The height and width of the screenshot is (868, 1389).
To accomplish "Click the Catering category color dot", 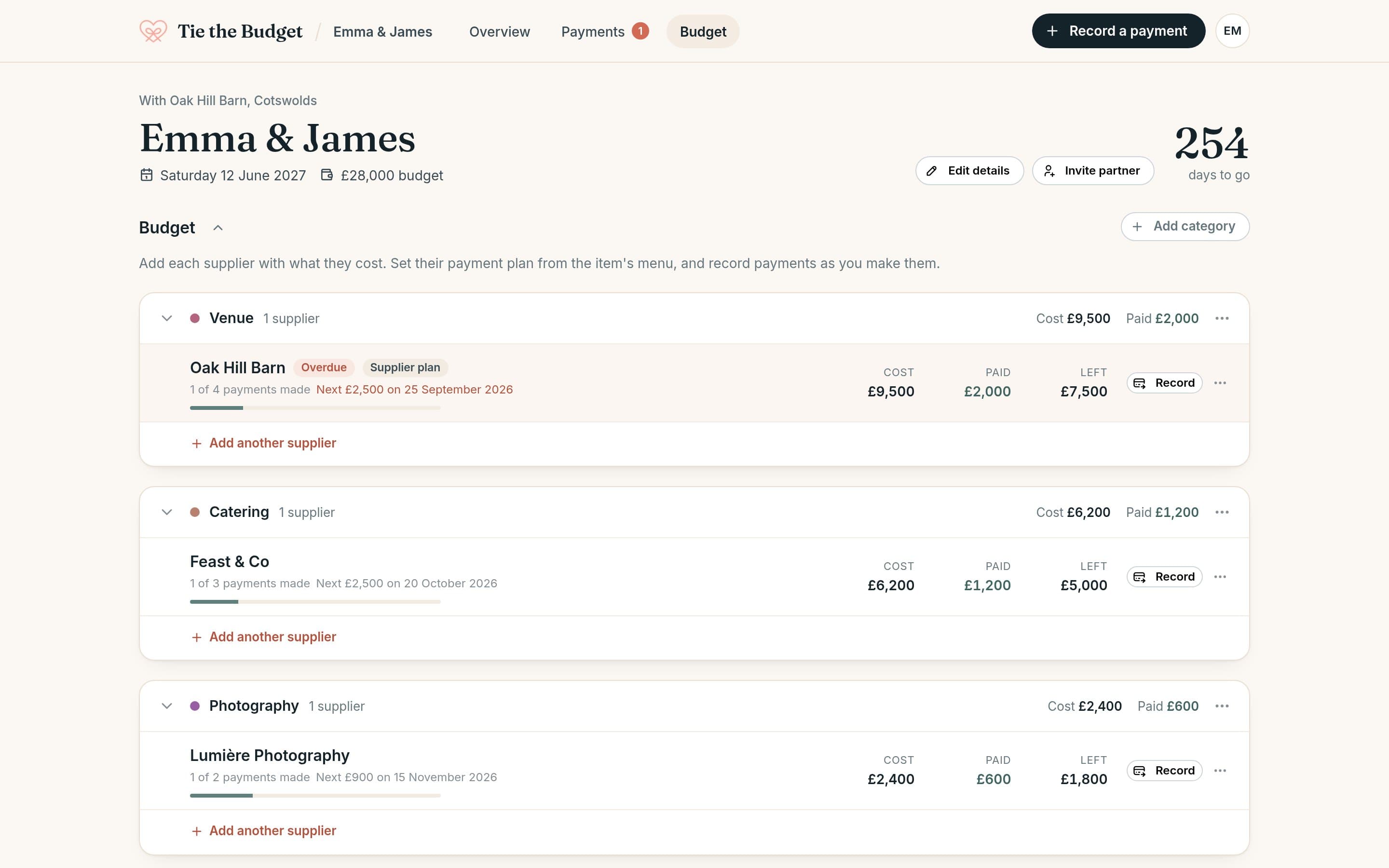I will click(x=195, y=512).
